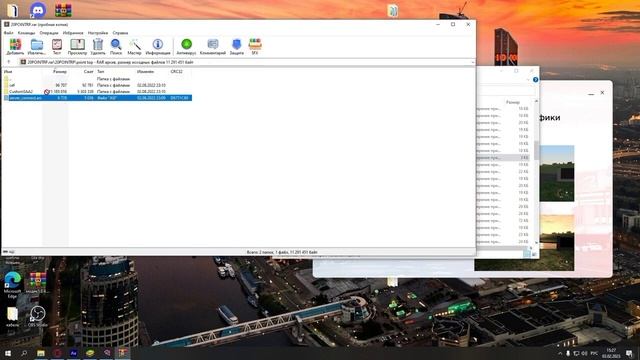The height and width of the screenshot is (360, 640).
Task: Click the Размер header in the Explorer window
Action: point(513,102)
